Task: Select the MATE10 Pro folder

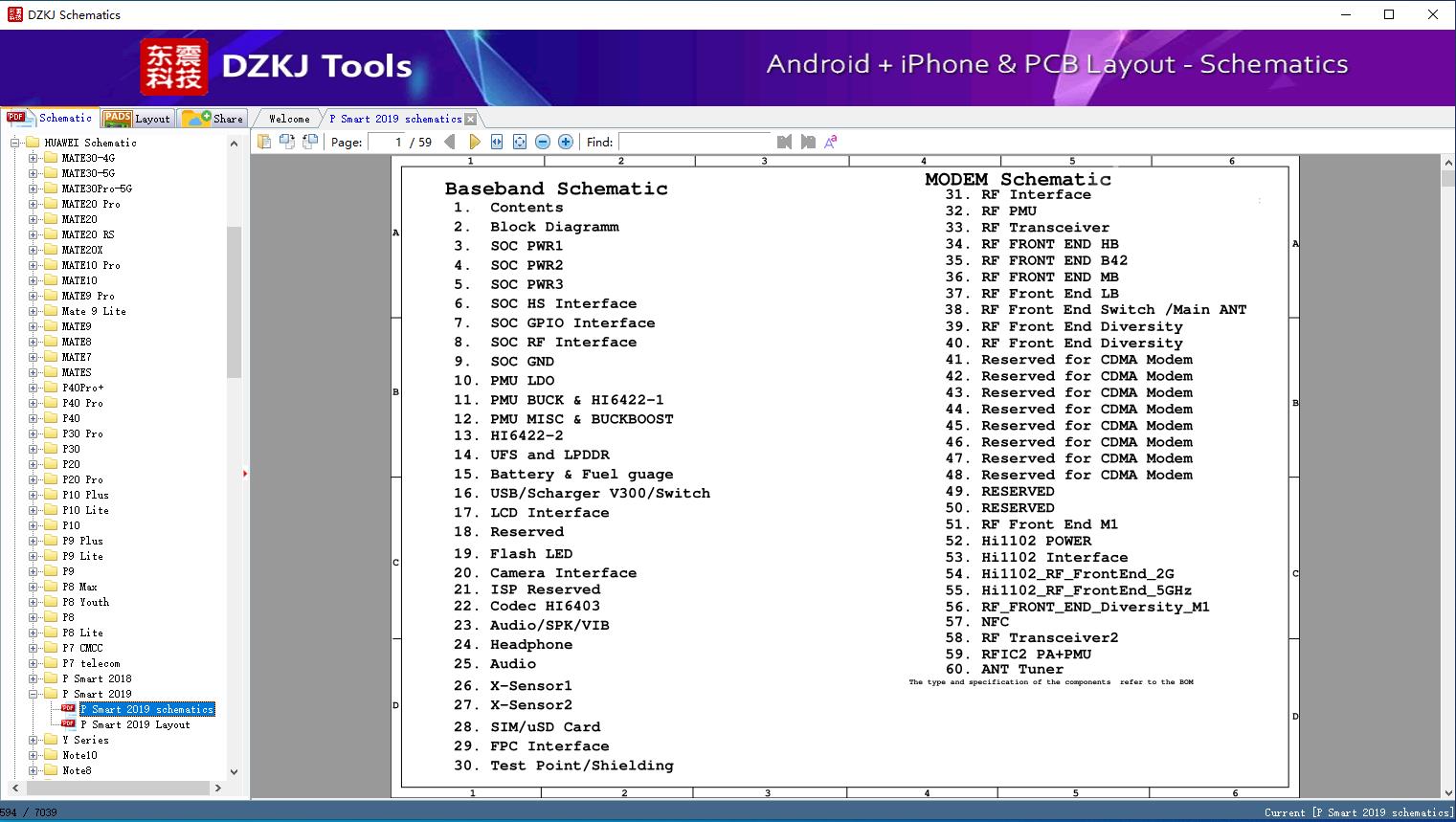Action: [91, 265]
